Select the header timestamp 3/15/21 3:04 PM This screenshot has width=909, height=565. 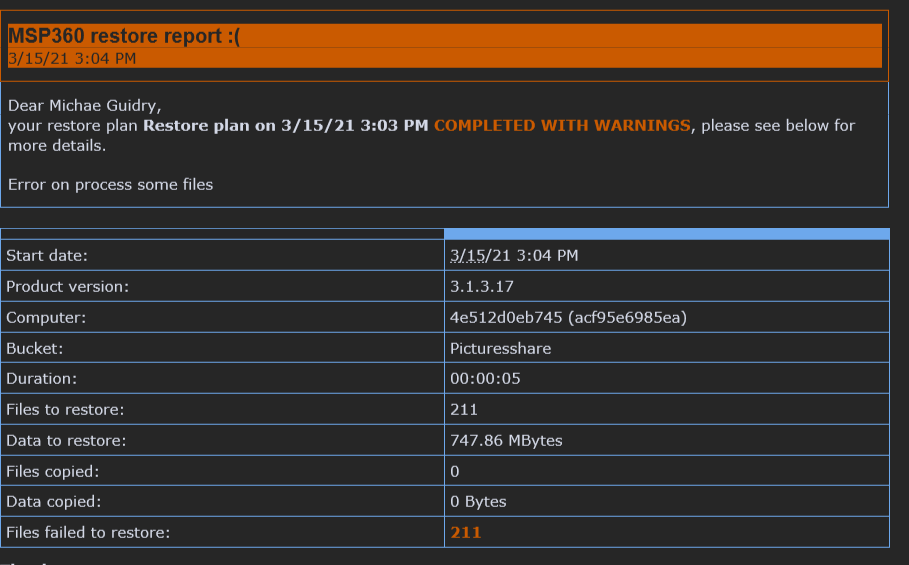(x=72, y=59)
